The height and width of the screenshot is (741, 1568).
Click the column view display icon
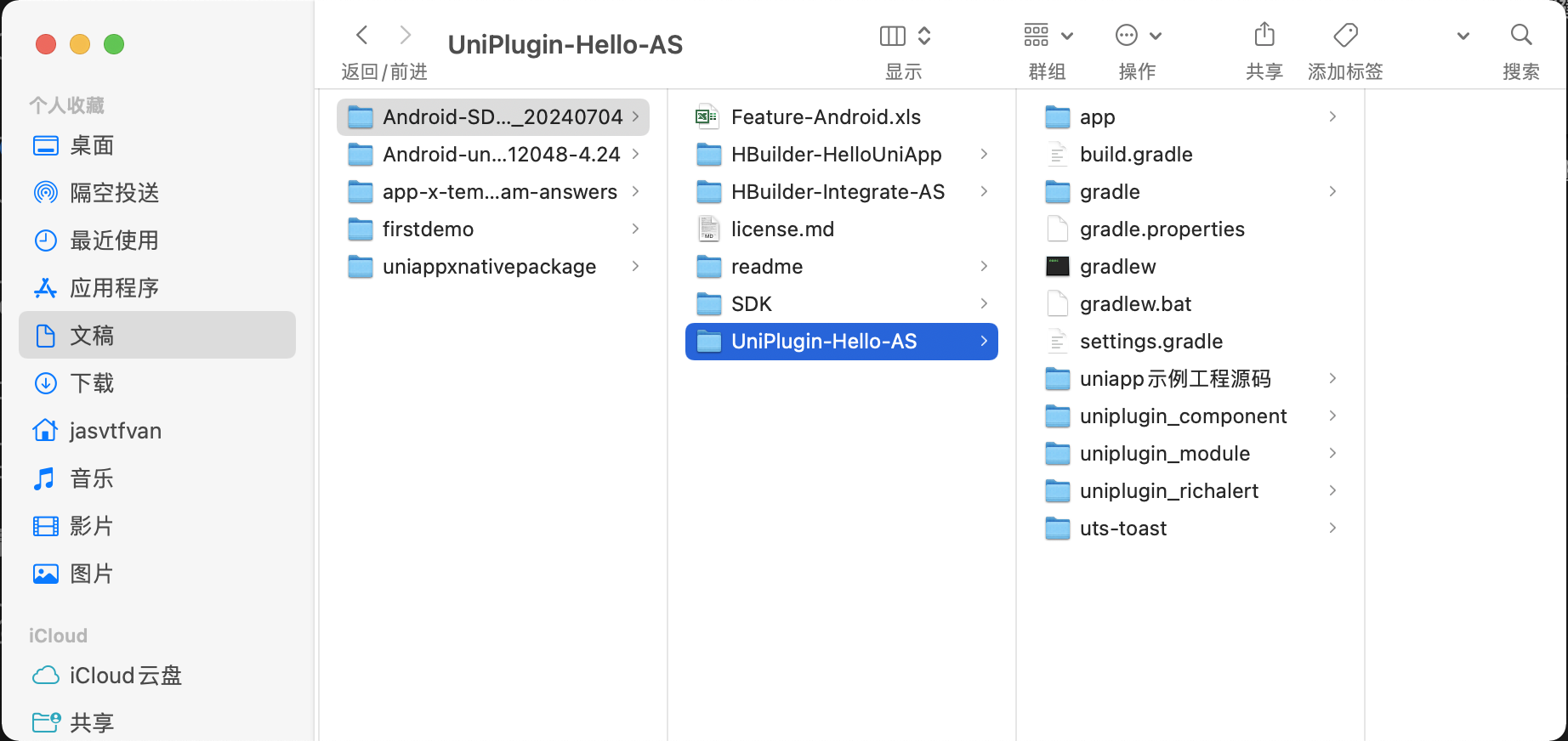[x=893, y=36]
